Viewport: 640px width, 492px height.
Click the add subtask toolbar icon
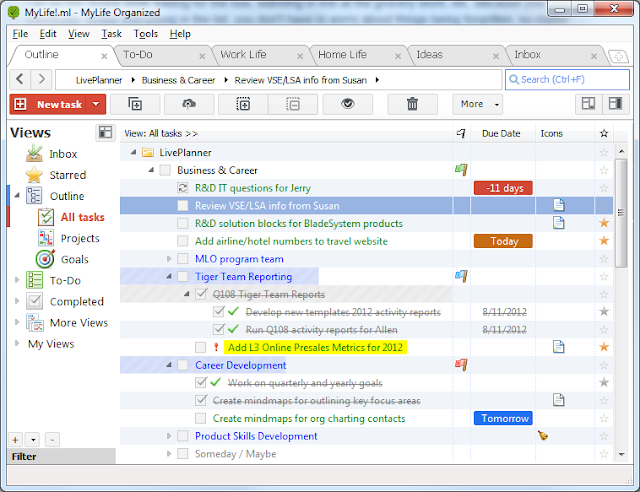point(135,105)
